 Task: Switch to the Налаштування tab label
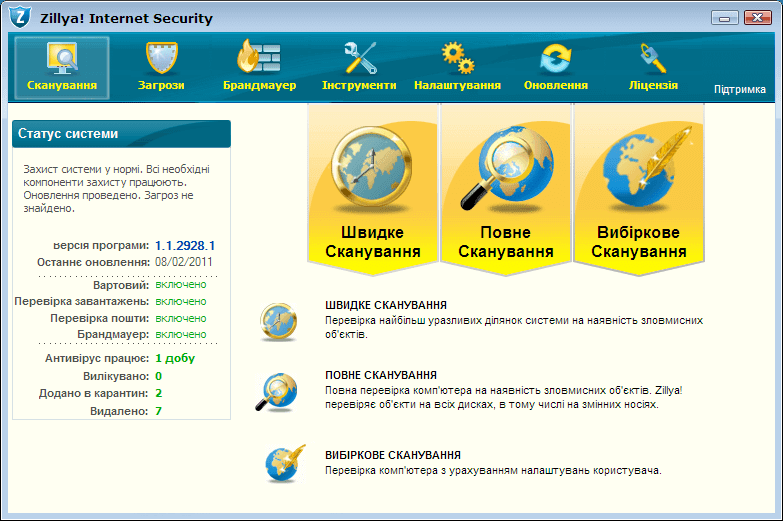457,85
